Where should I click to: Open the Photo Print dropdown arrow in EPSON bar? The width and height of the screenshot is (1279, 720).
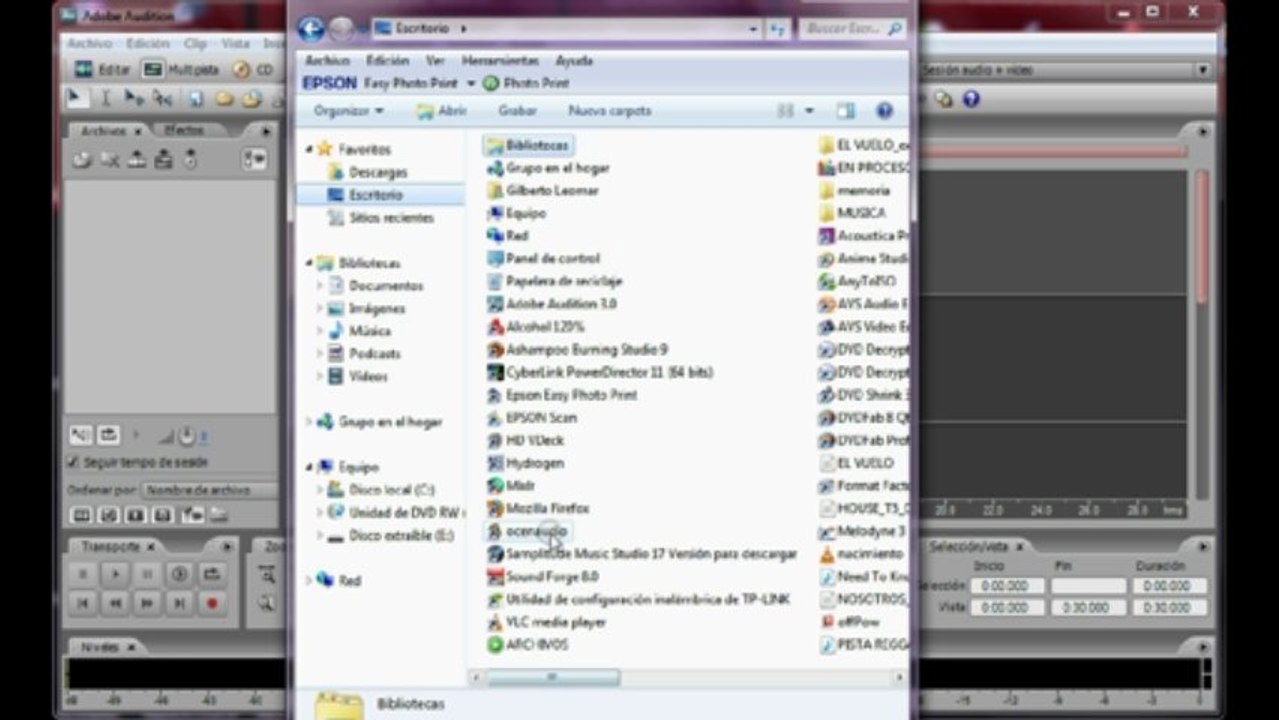[471, 84]
